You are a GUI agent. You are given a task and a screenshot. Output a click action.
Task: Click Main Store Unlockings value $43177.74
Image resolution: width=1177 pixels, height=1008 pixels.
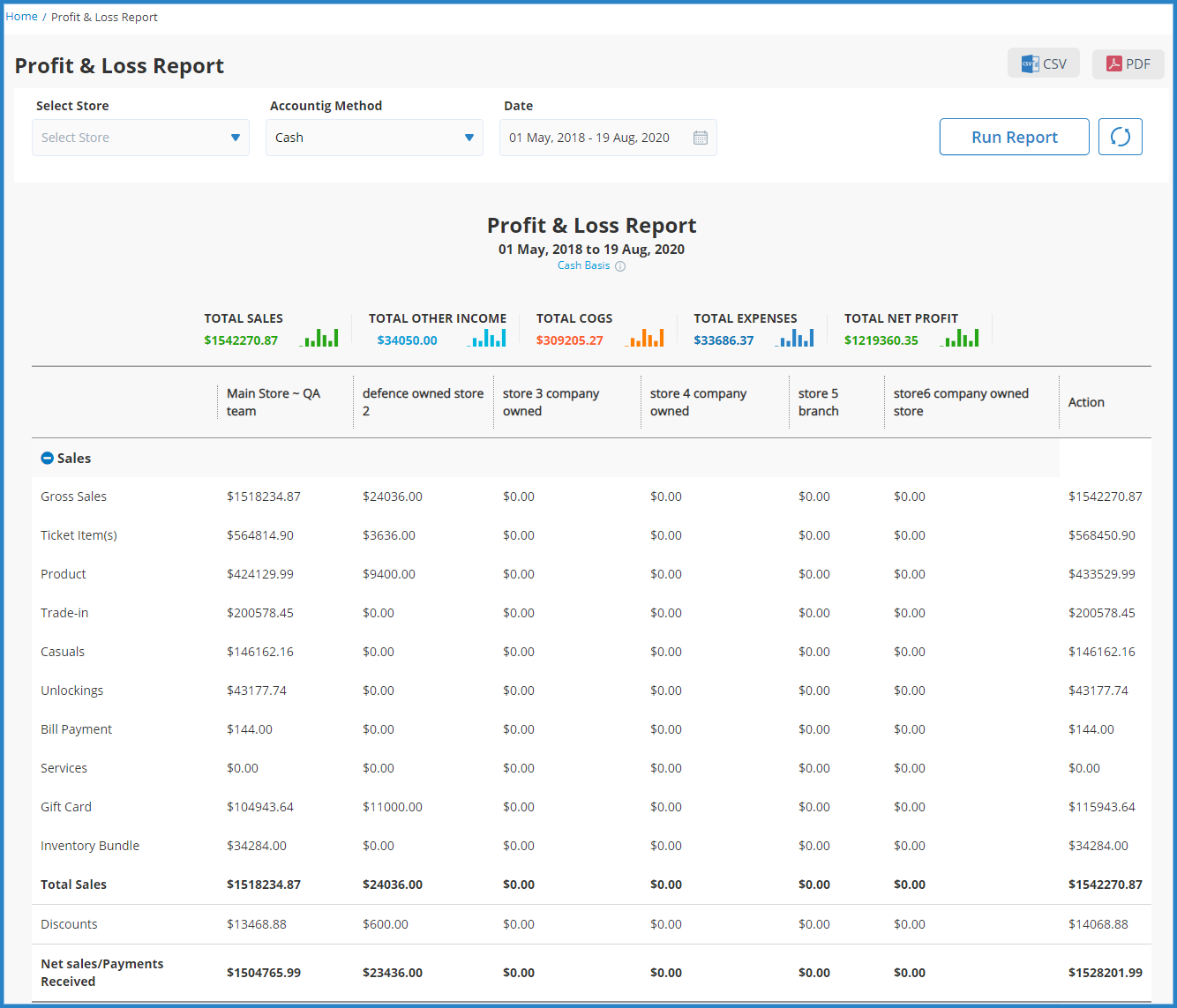257,691
